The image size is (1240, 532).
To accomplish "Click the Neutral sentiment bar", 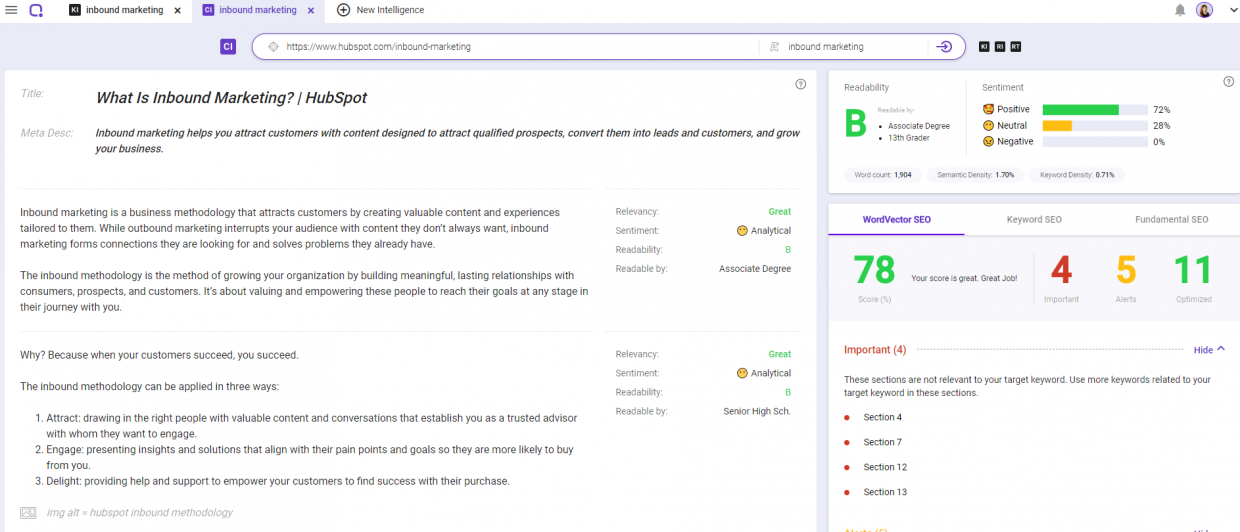I will click(x=1094, y=126).
